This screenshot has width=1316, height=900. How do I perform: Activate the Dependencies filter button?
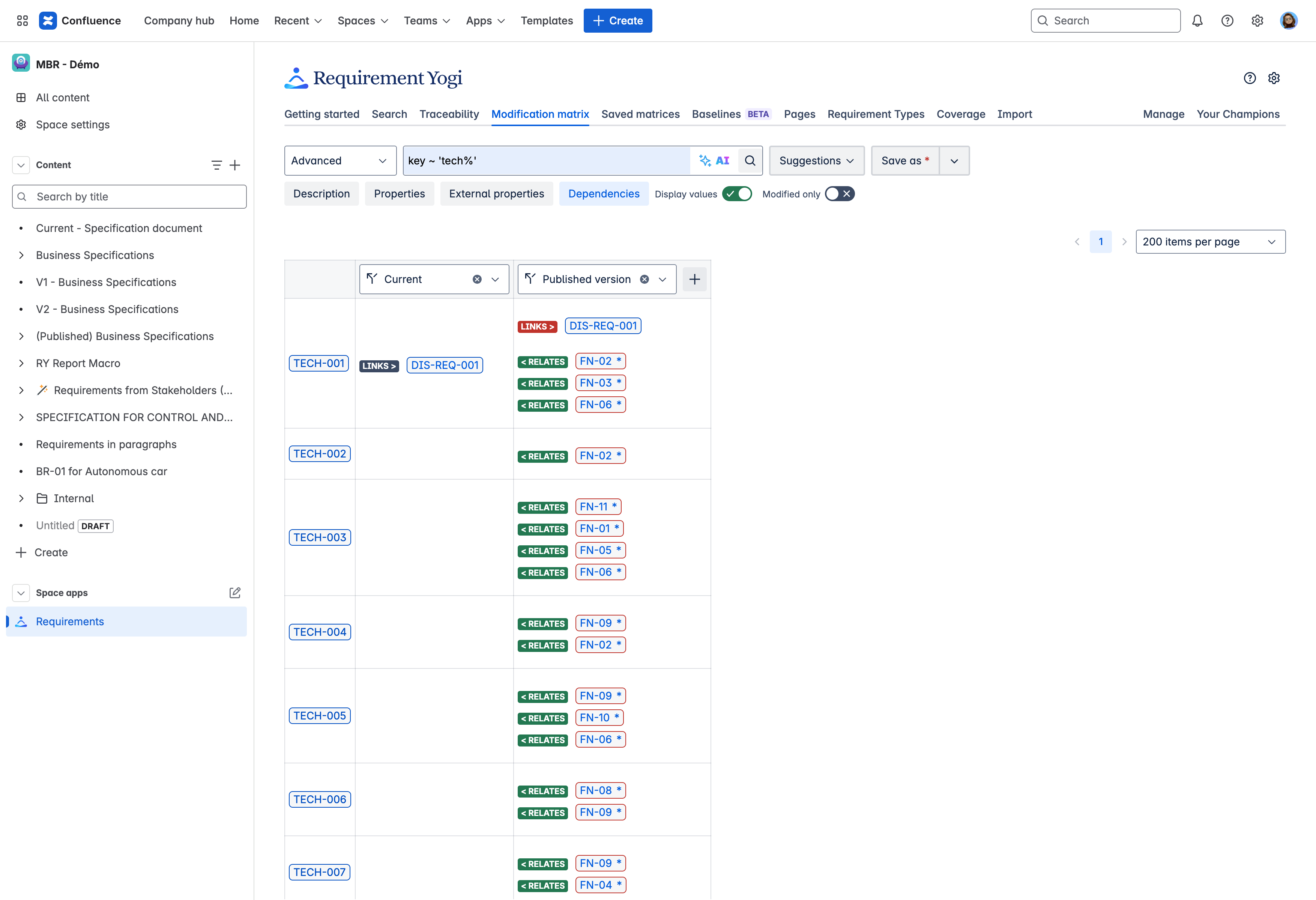[x=604, y=194]
